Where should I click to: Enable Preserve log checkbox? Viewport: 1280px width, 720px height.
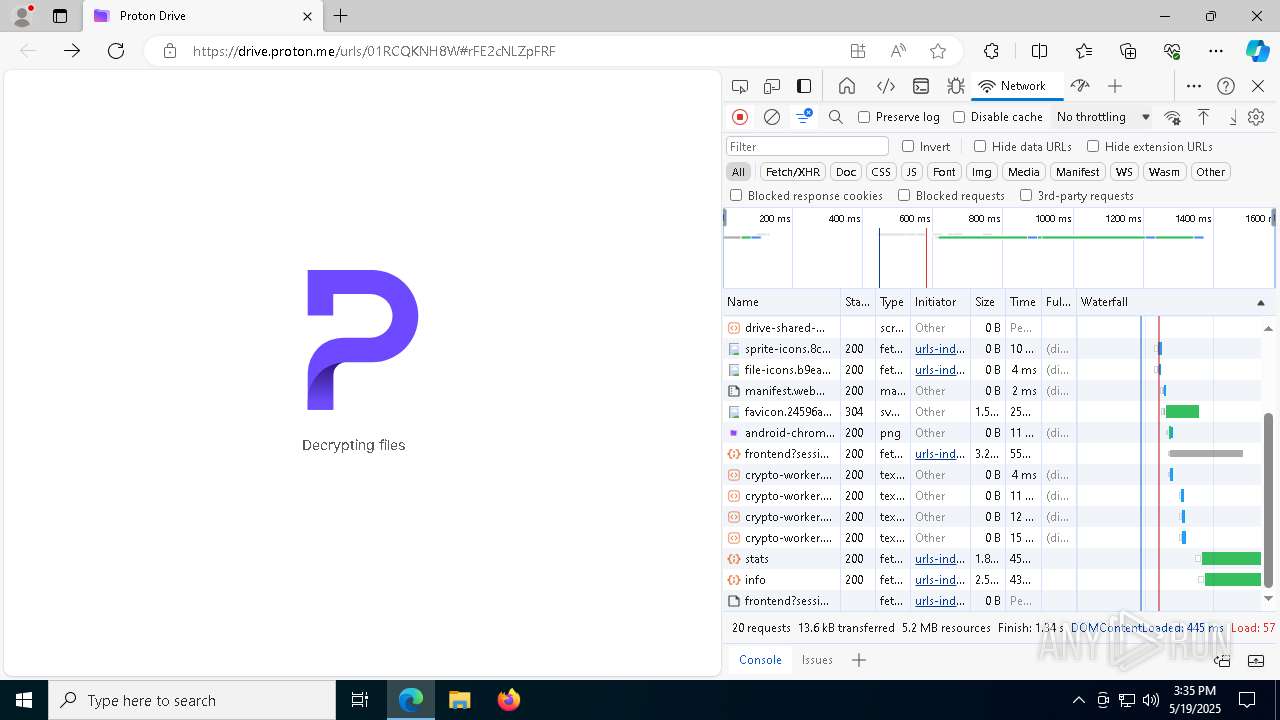[x=864, y=117]
